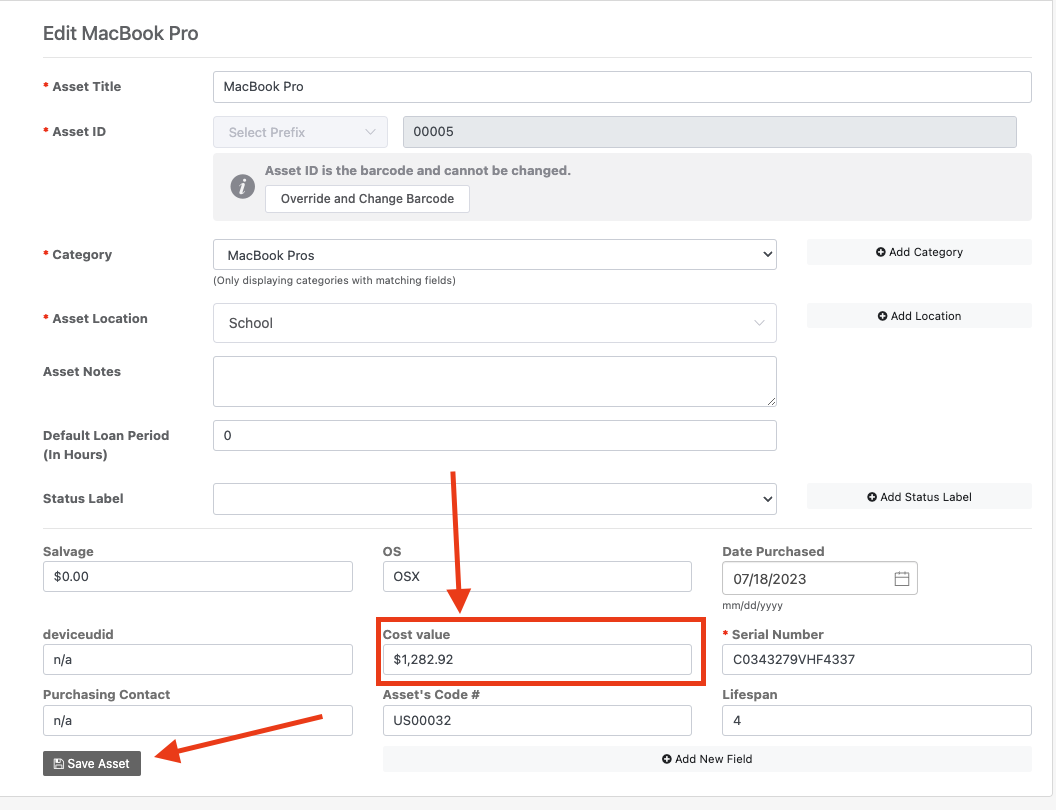Click the OS input field

(537, 576)
